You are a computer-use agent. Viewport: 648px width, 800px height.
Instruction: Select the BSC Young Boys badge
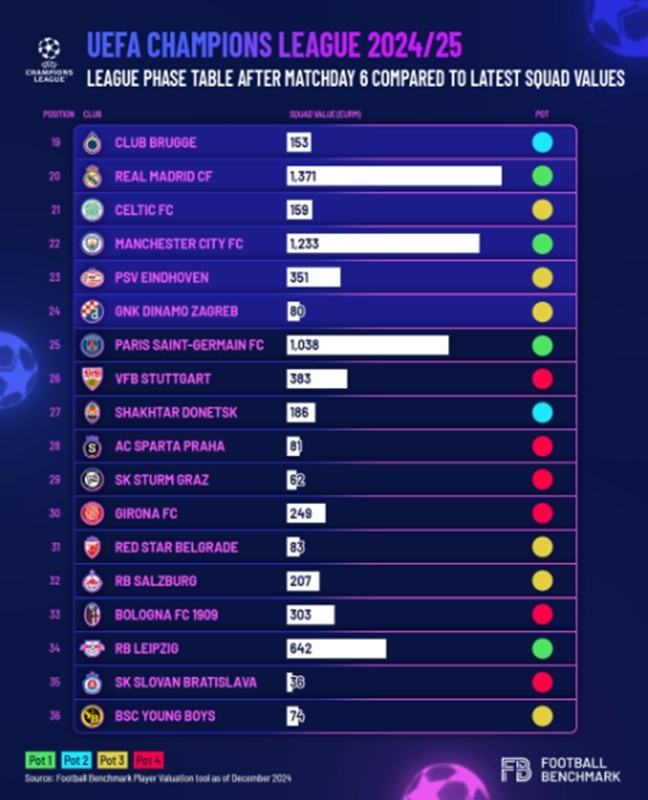tap(92, 716)
